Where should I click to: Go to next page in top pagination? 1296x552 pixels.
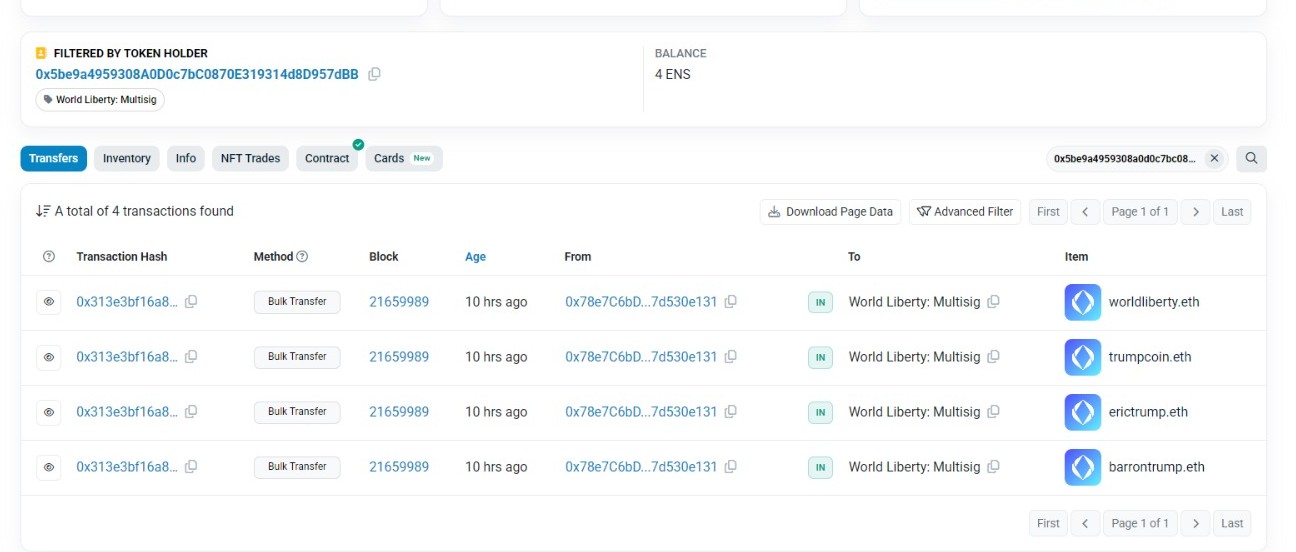(1195, 212)
